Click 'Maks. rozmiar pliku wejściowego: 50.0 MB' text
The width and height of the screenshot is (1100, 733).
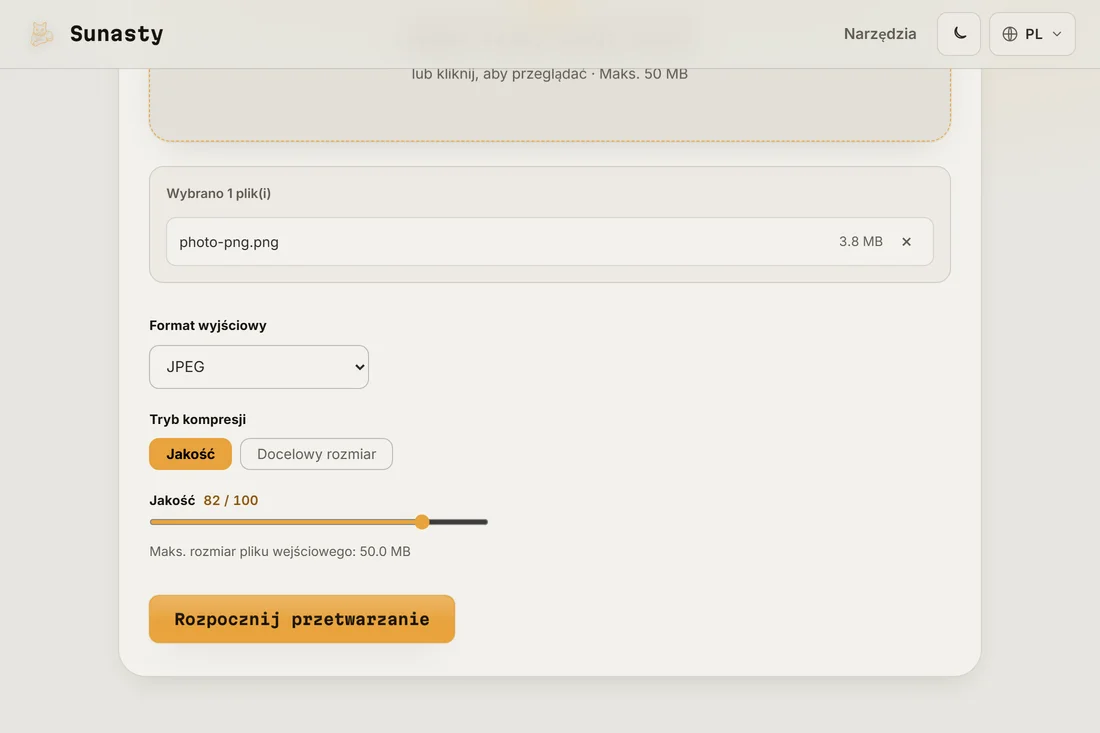(280, 551)
